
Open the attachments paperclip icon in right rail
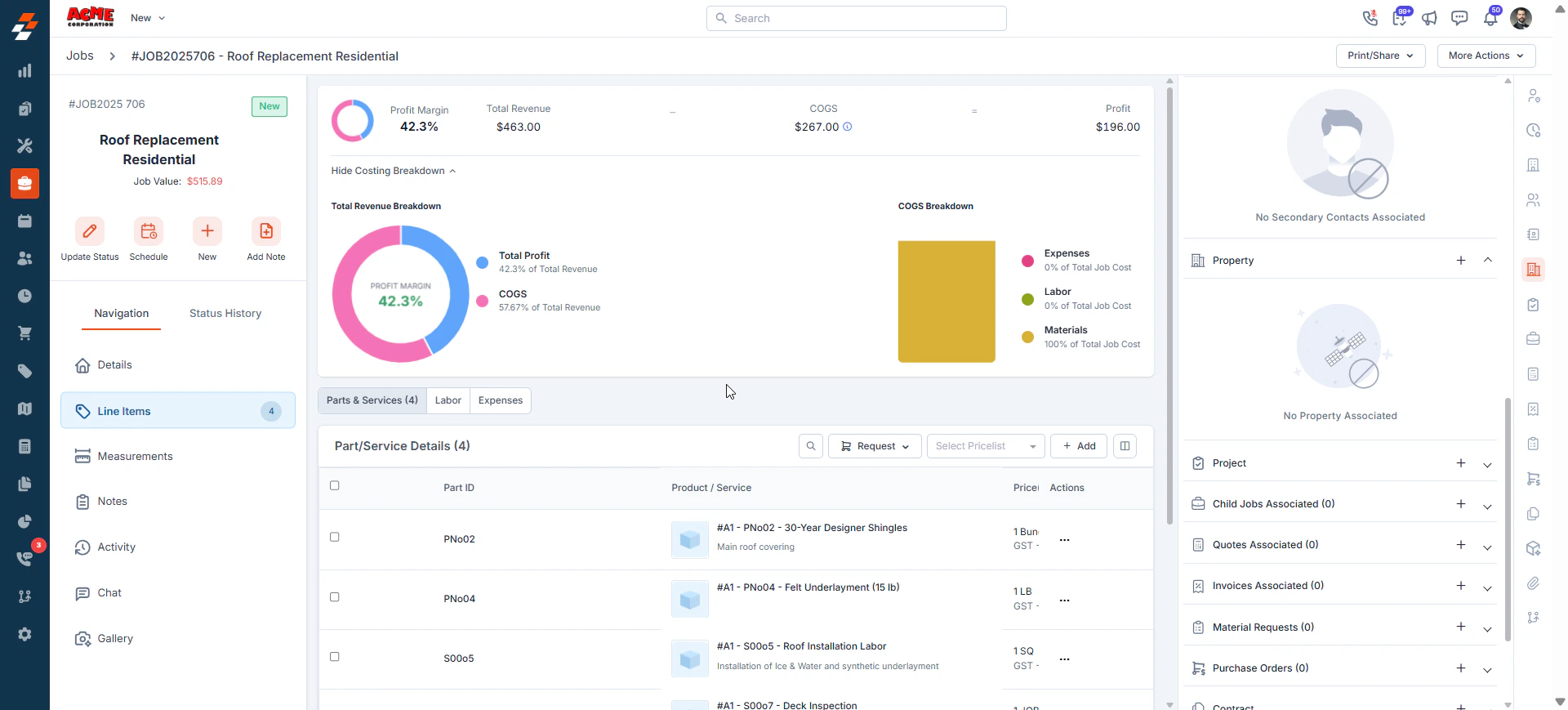[x=1534, y=583]
